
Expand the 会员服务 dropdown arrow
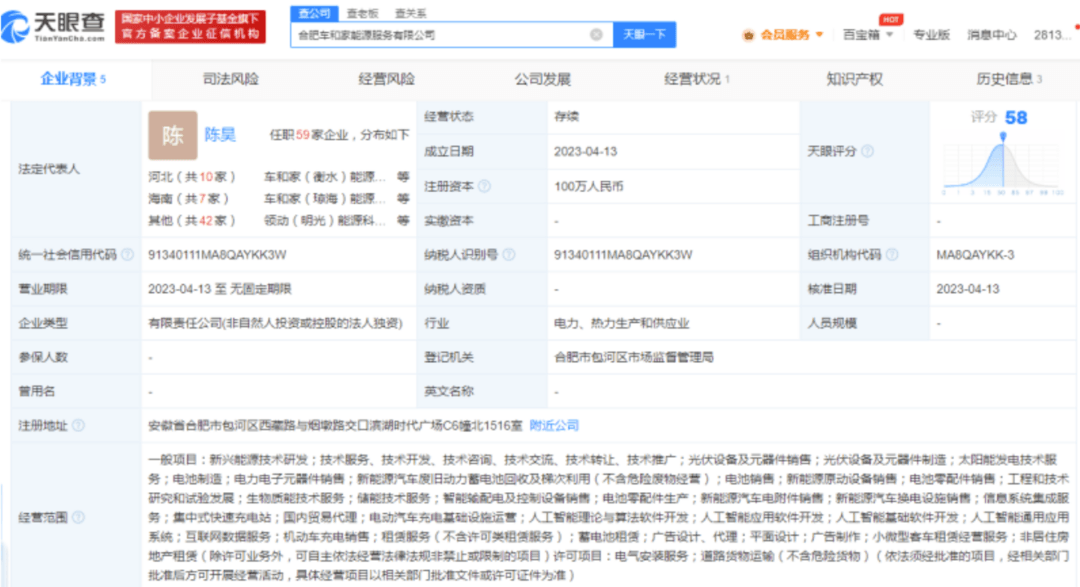point(820,34)
